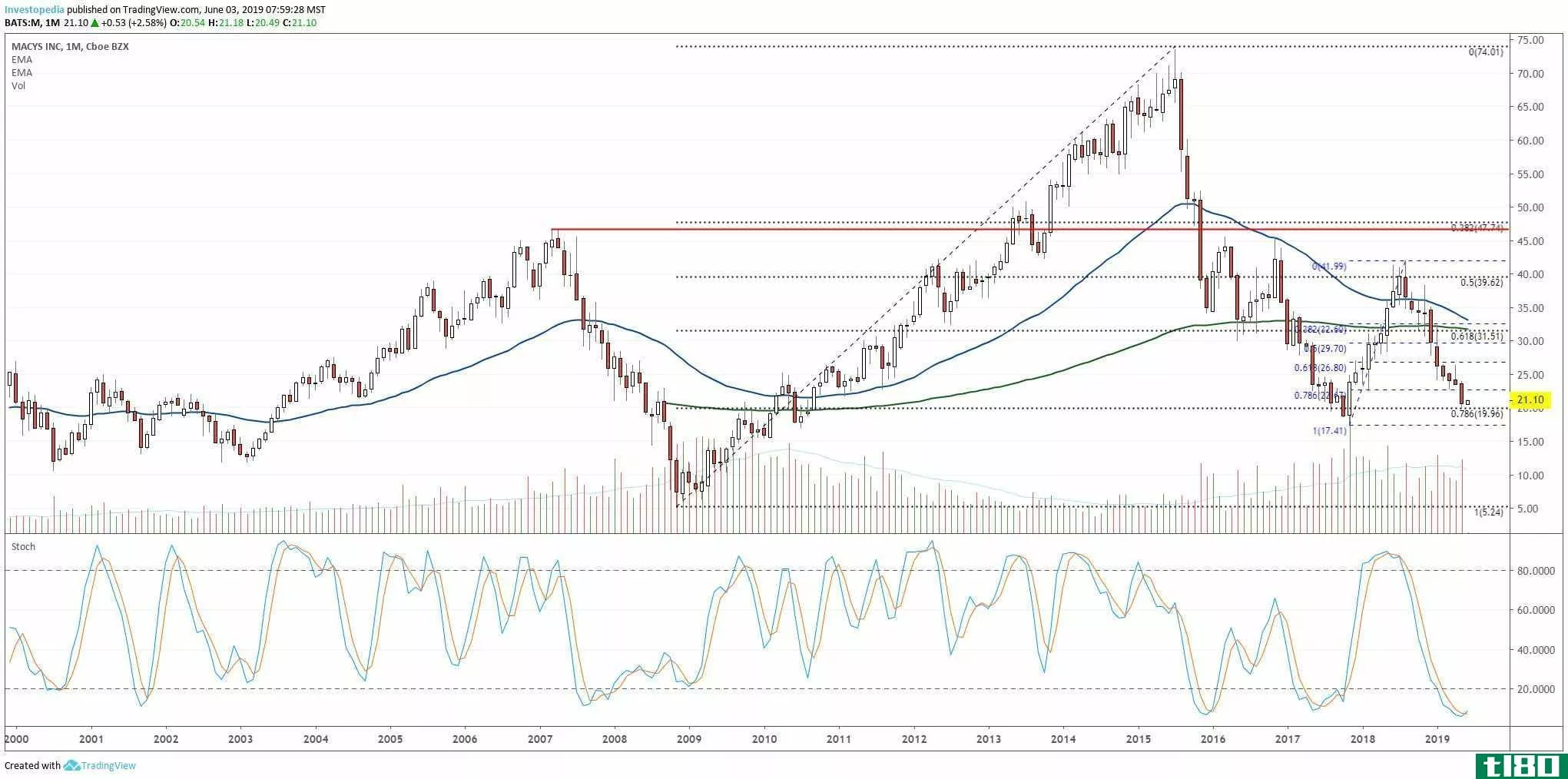This screenshot has height=779, width=1568.
Task: Select the yellow 21.10 current price tag
Action: 1530,399
